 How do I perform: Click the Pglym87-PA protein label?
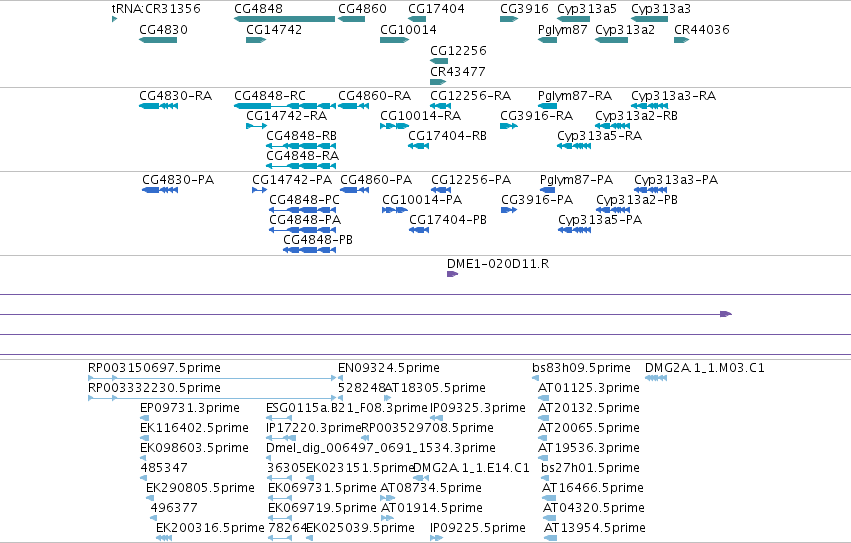pyautogui.click(x=576, y=180)
